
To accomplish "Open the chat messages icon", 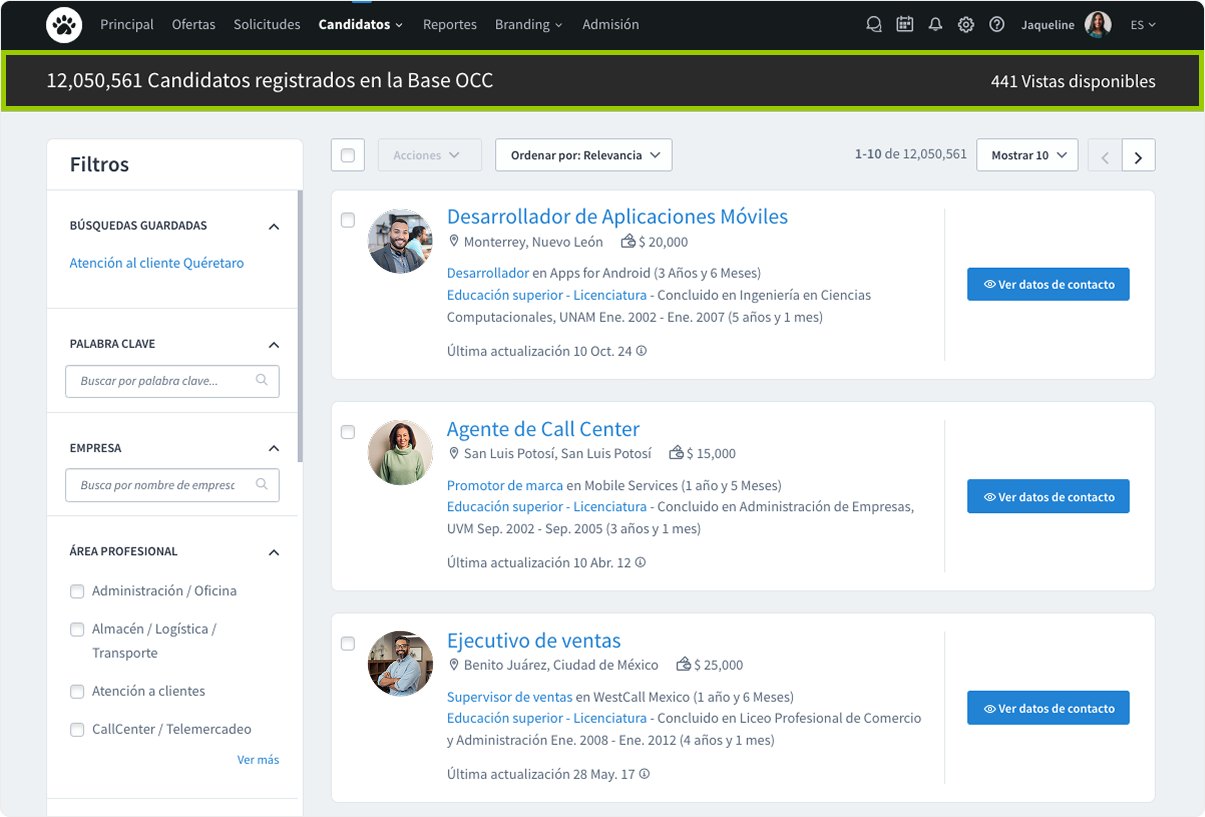I will [x=874, y=25].
